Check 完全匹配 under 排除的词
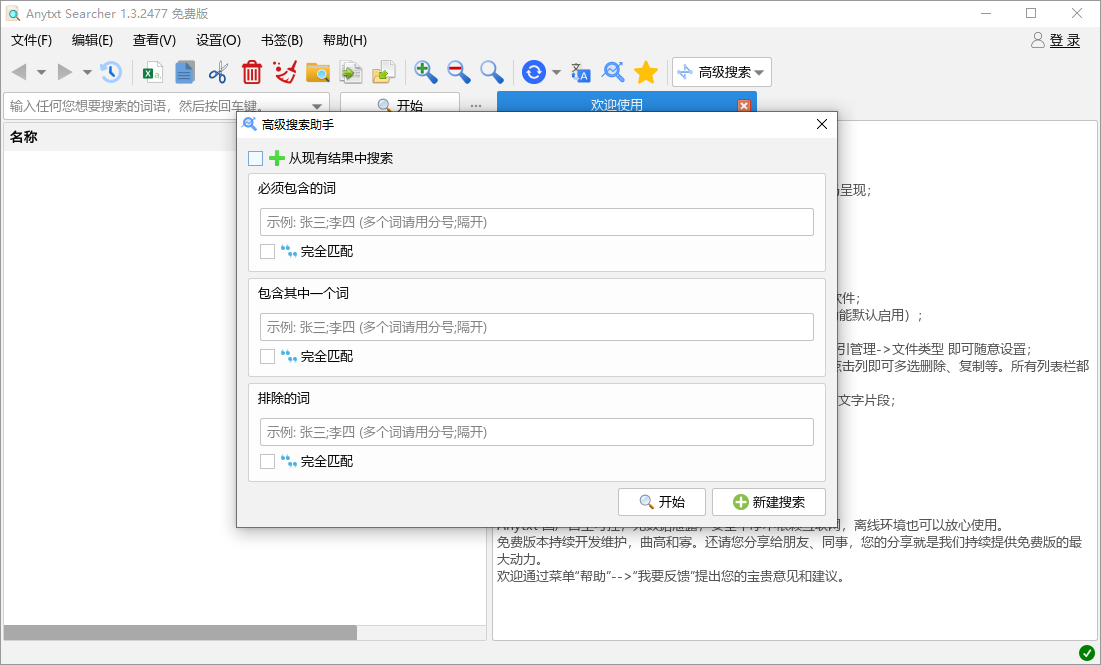 click(x=265, y=461)
